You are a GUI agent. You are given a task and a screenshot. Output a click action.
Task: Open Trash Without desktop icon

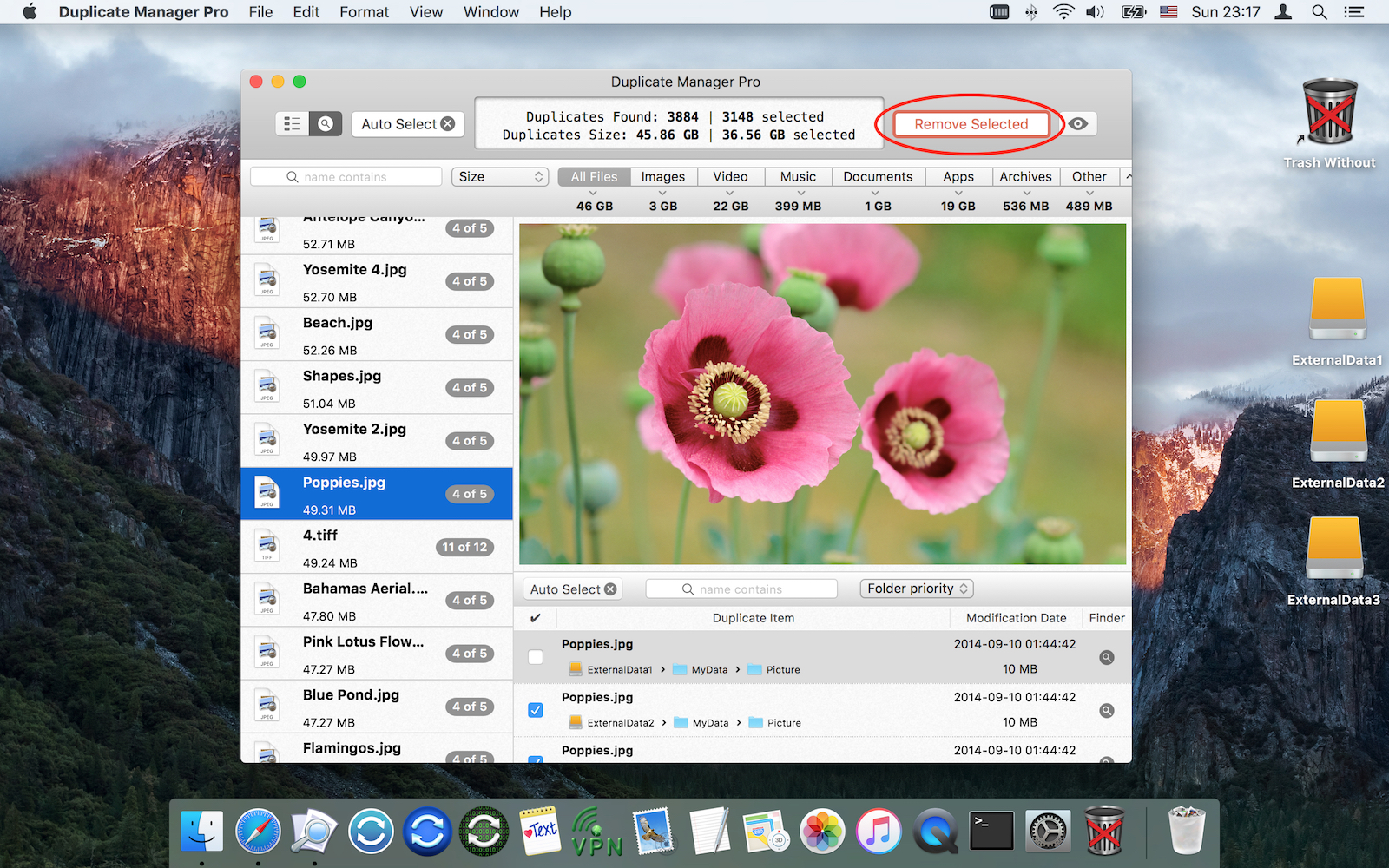(1330, 115)
